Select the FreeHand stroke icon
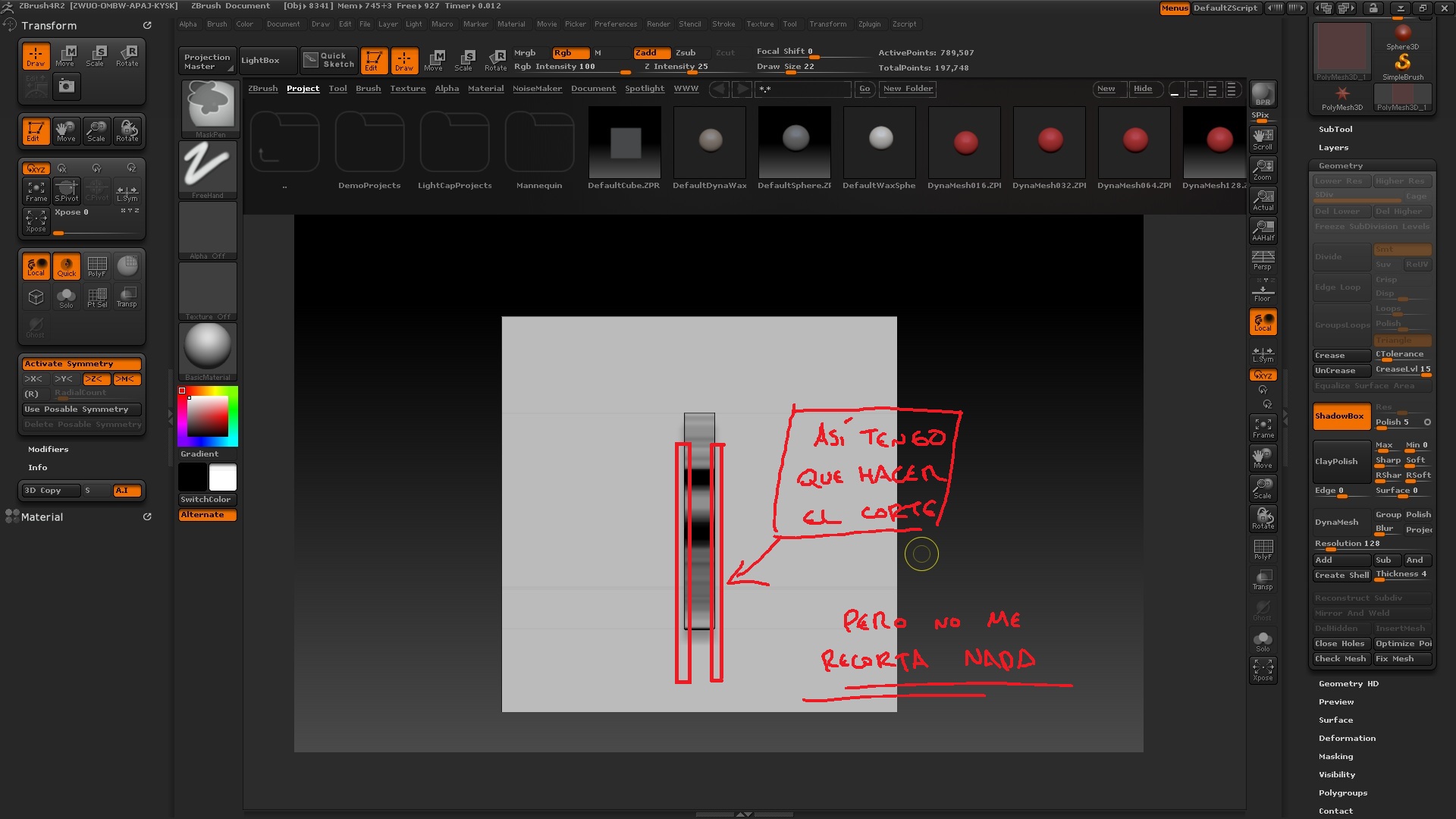The width and height of the screenshot is (1456, 819). tap(208, 168)
